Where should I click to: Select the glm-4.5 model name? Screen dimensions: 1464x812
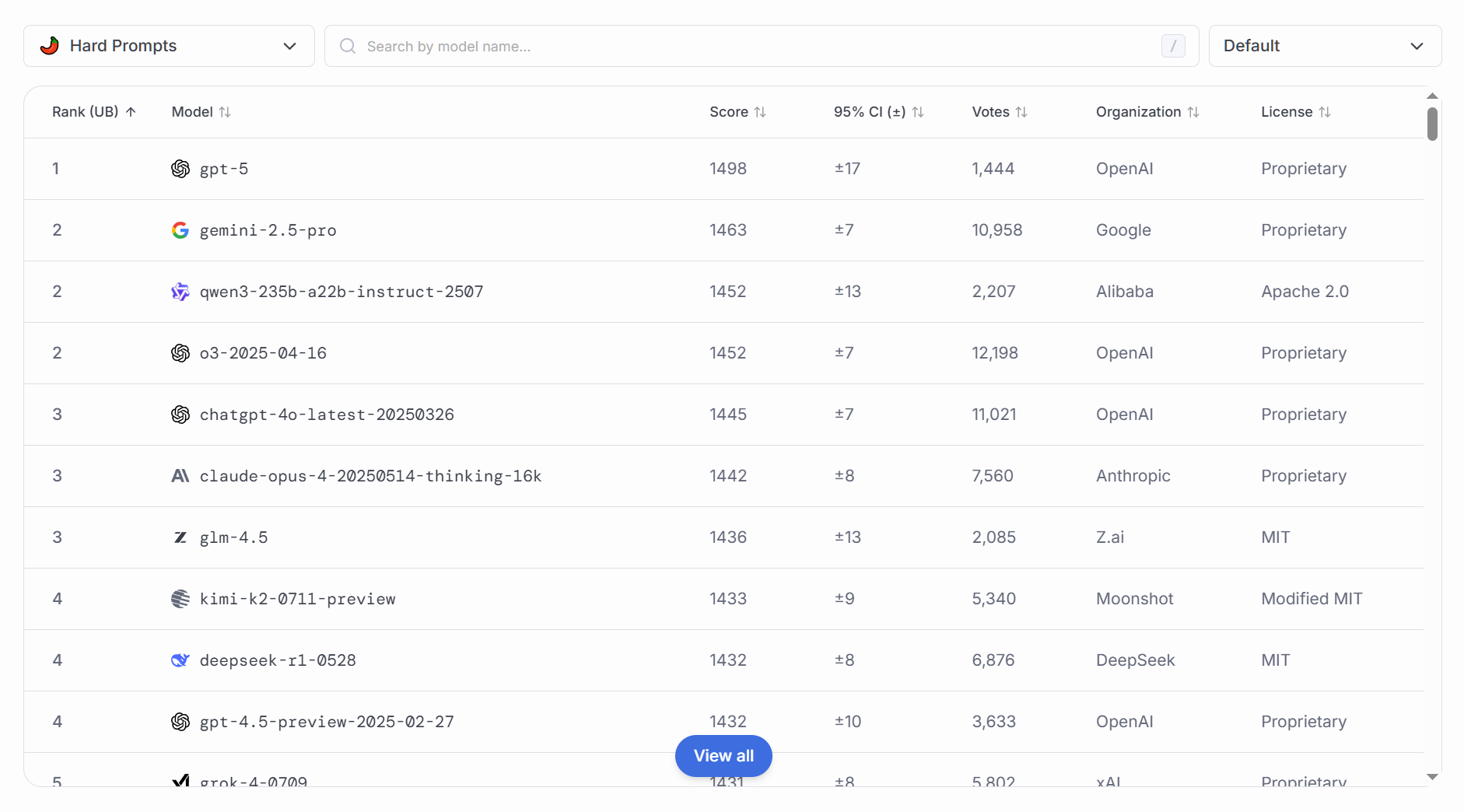coord(233,537)
